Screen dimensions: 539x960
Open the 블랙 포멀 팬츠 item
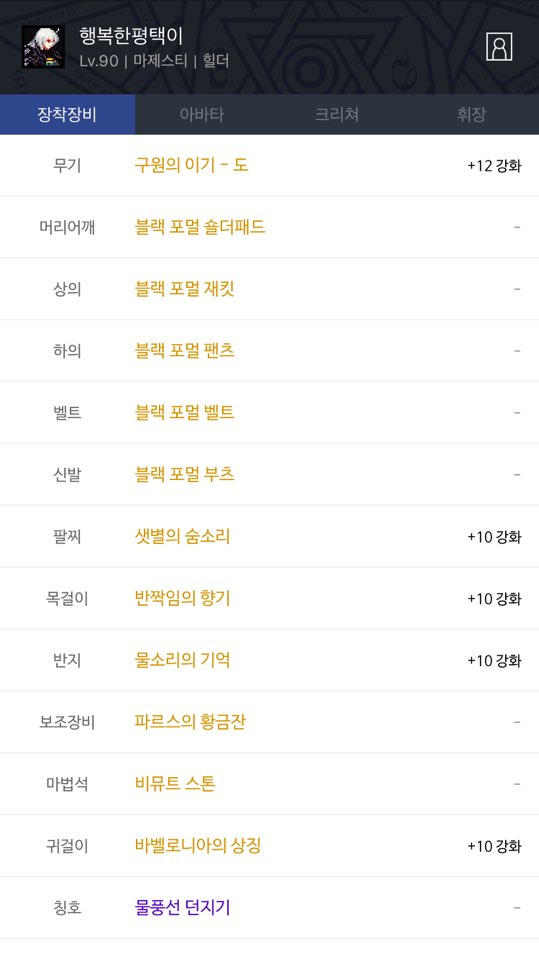(184, 351)
